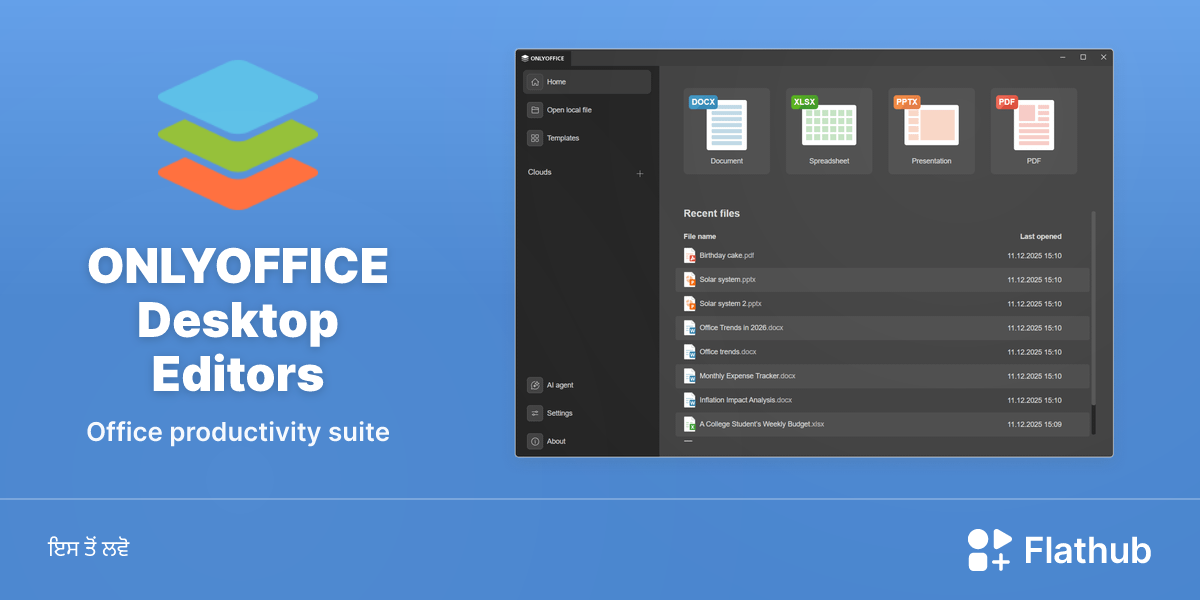This screenshot has width=1200, height=600.
Task: Create a new PPTX Presentation
Action: [x=931, y=131]
